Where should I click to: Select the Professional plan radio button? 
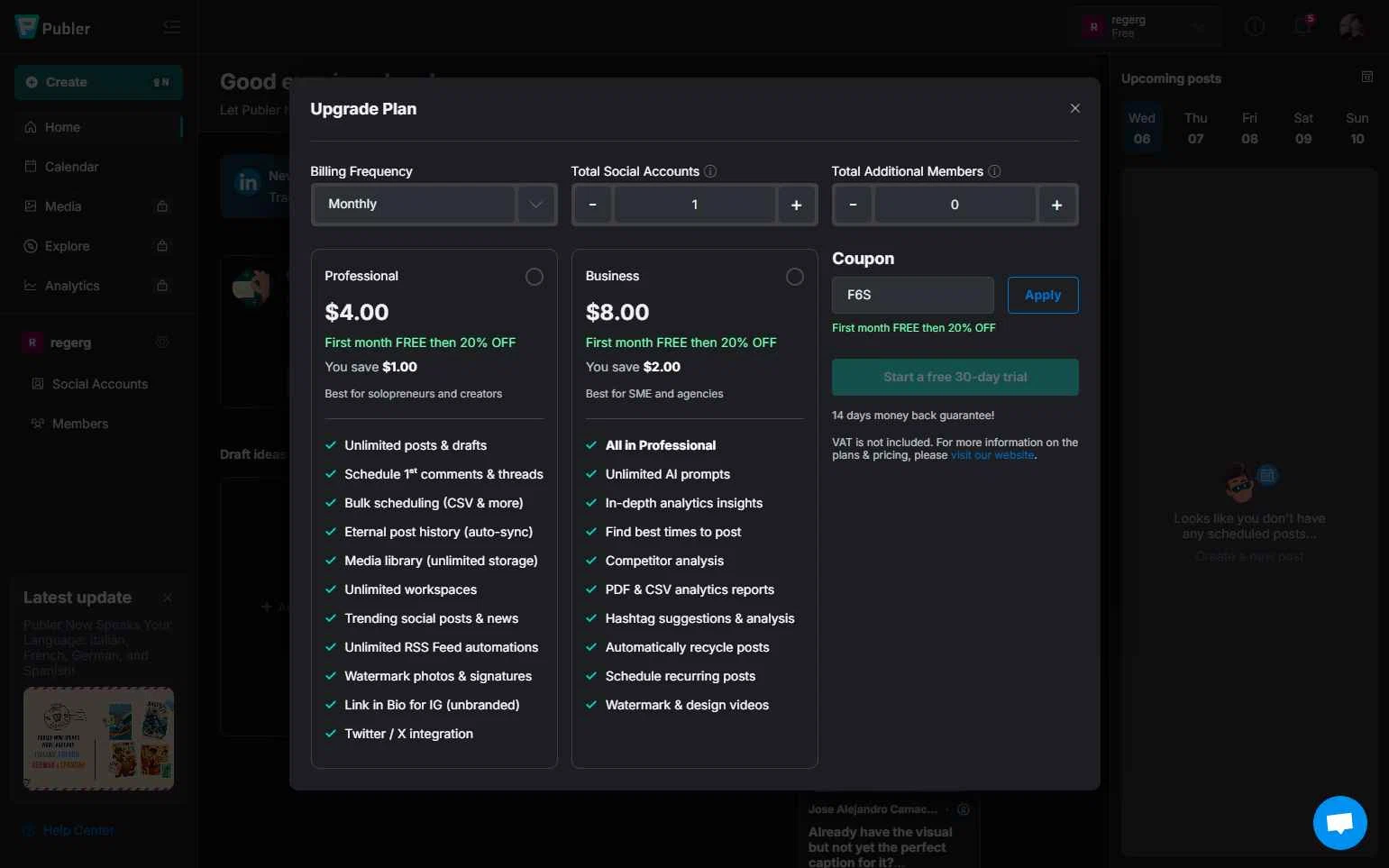535,277
